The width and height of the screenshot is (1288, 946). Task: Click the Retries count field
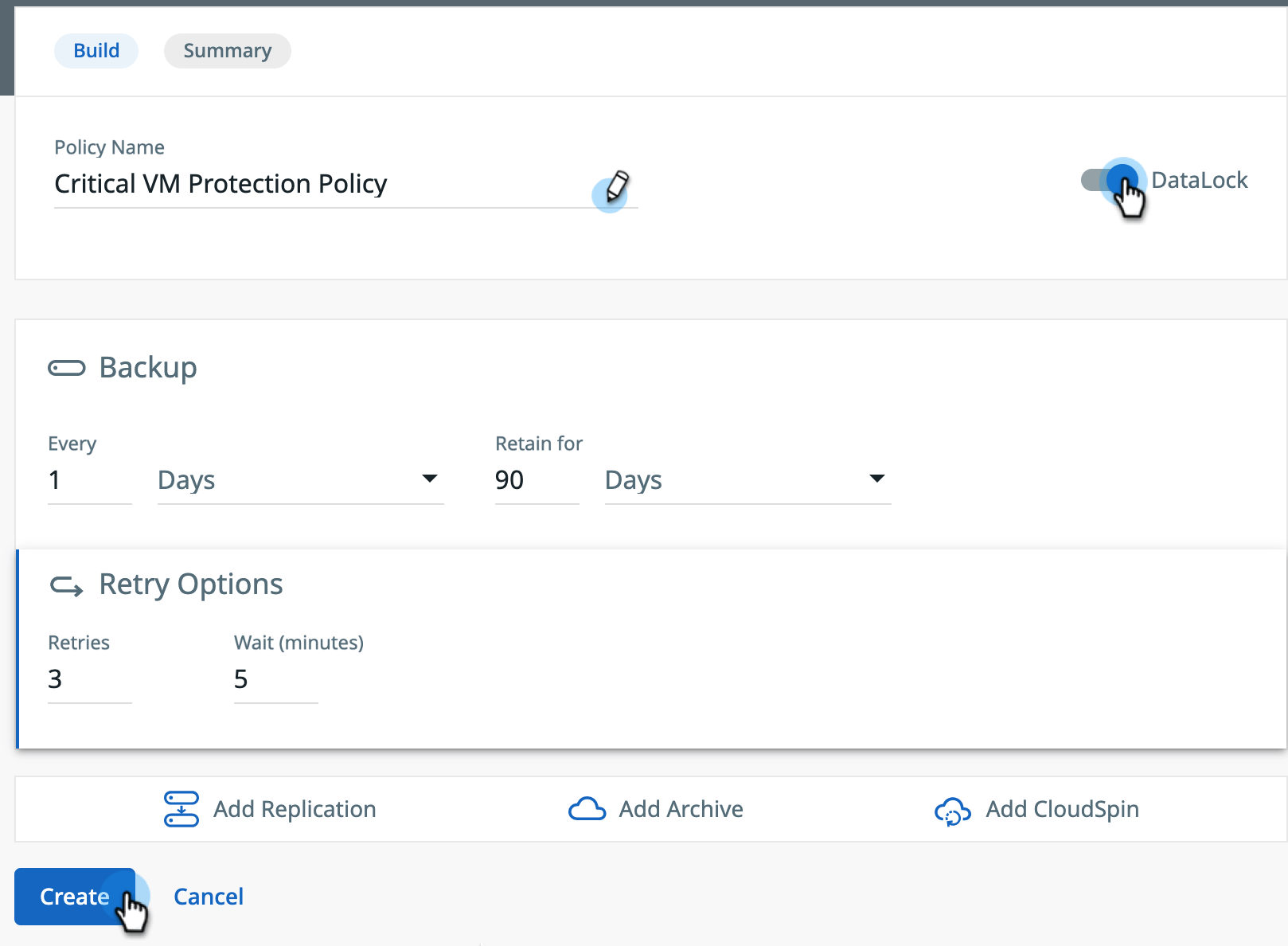tap(89, 679)
